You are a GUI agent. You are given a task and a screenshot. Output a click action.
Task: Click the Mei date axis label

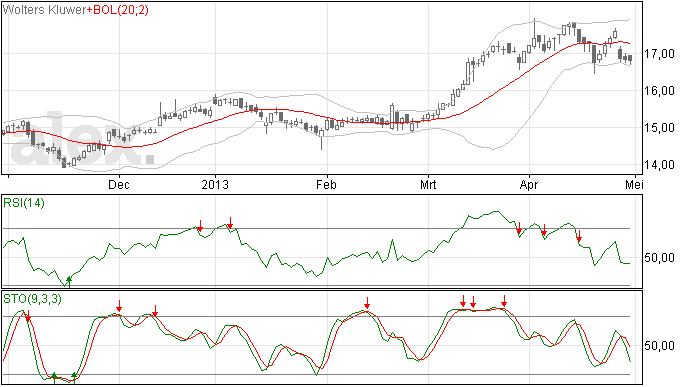634,184
